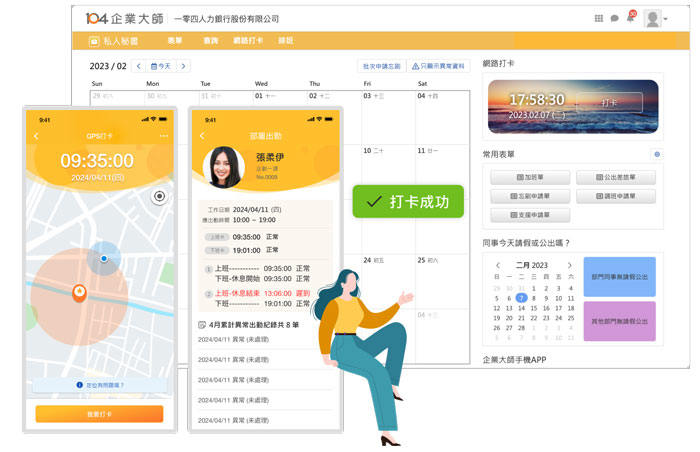Jump to 今天 in main calendar
Image resolution: width=700 pixels, height=452 pixels.
(161, 66)
